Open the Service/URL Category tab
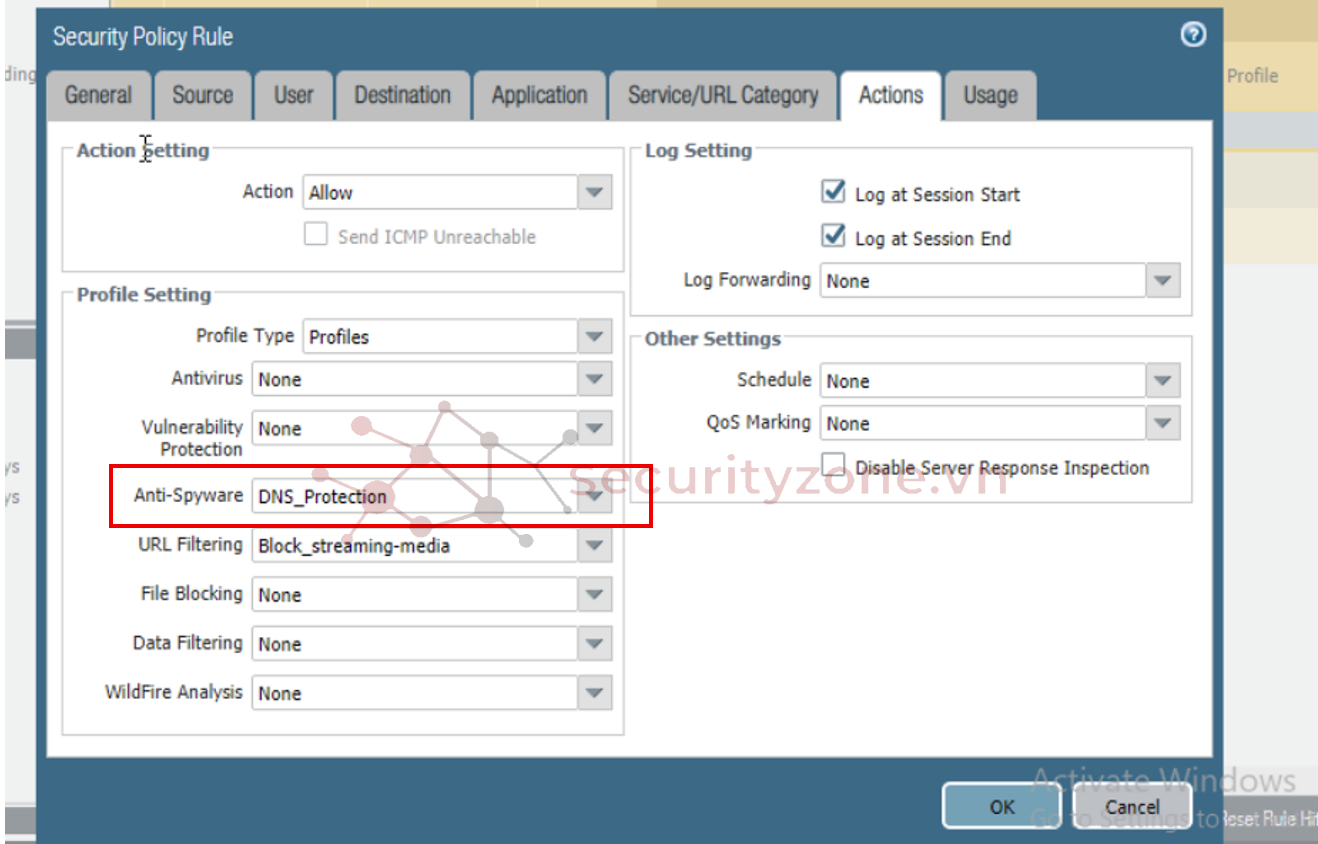 tap(722, 96)
